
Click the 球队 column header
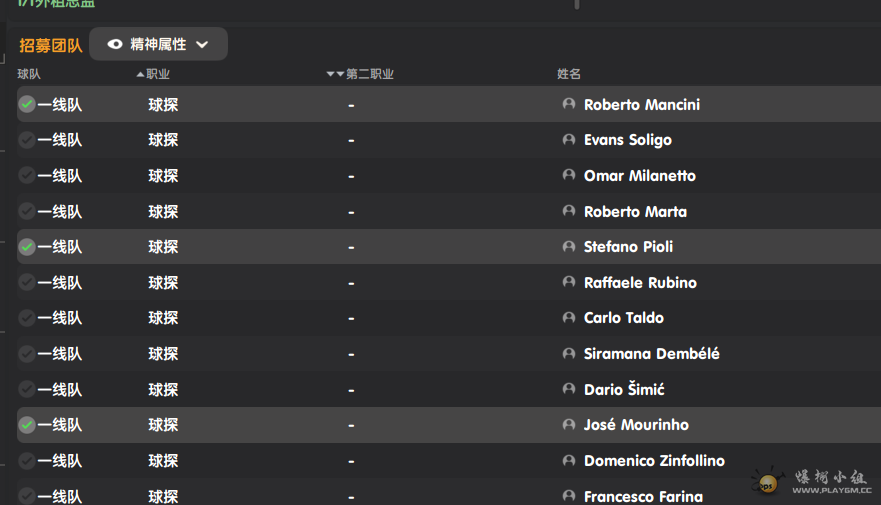29,74
